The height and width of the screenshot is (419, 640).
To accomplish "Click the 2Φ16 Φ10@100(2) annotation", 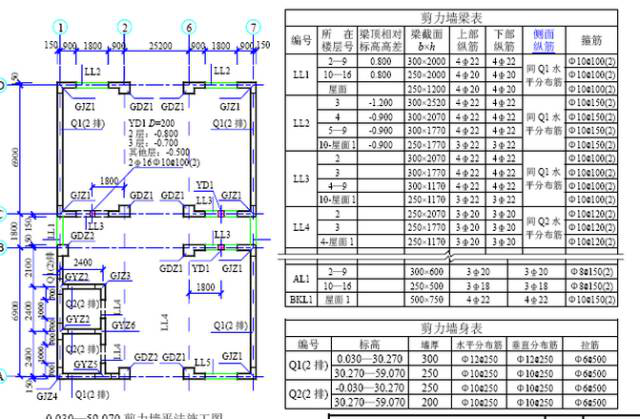I will coord(164,162).
